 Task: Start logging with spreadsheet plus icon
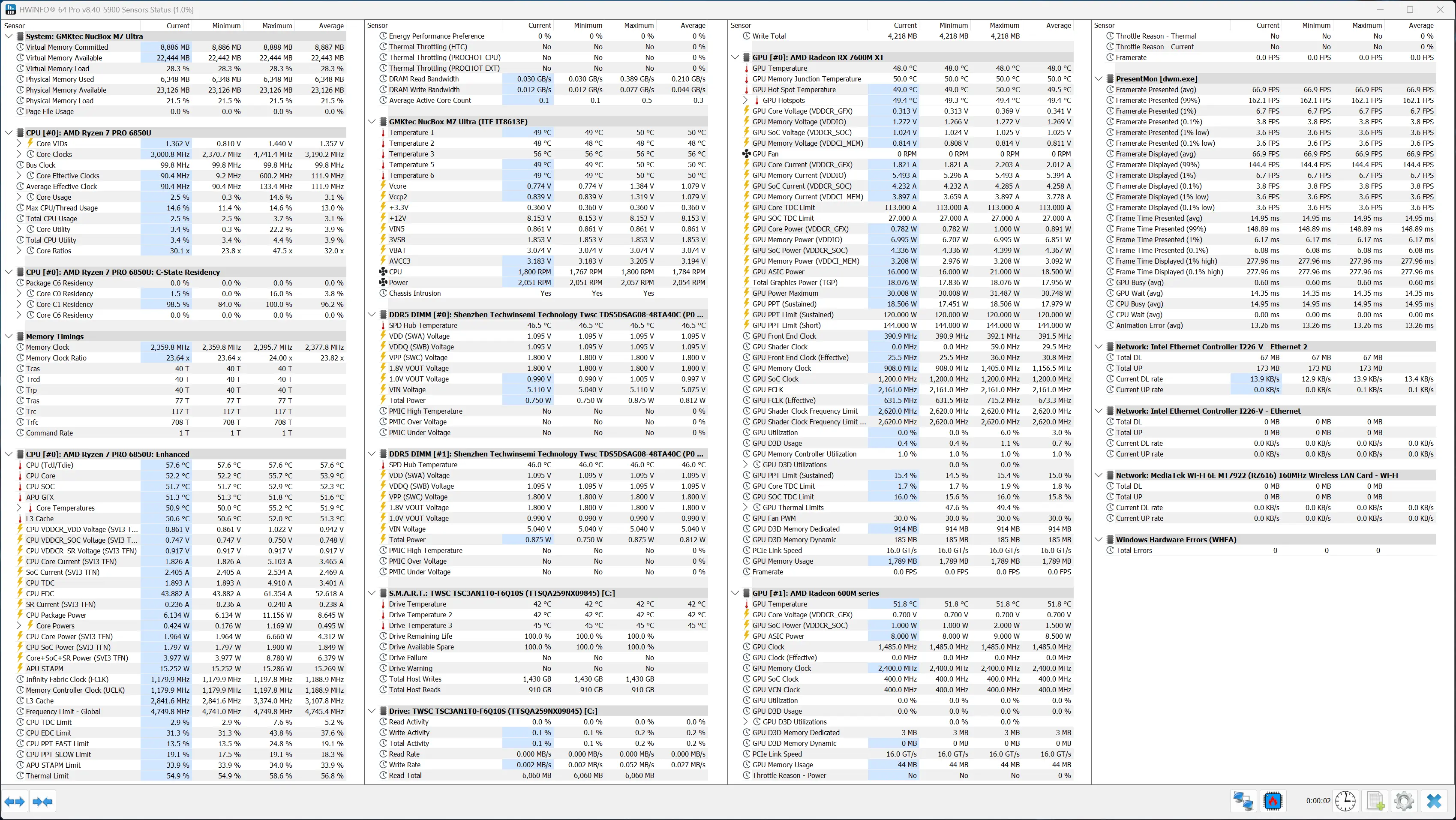(1375, 801)
